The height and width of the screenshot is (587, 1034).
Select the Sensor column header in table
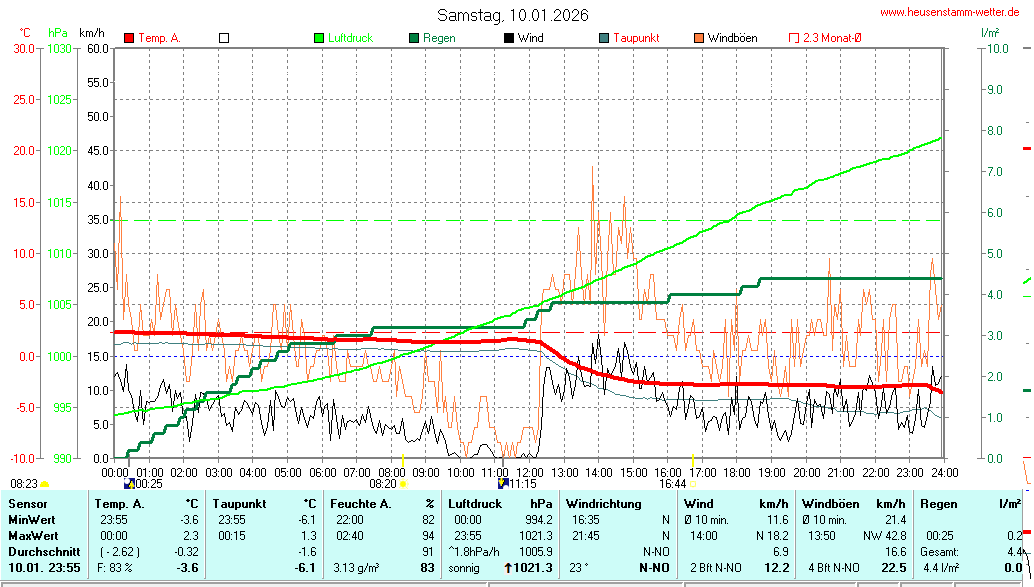27,504
